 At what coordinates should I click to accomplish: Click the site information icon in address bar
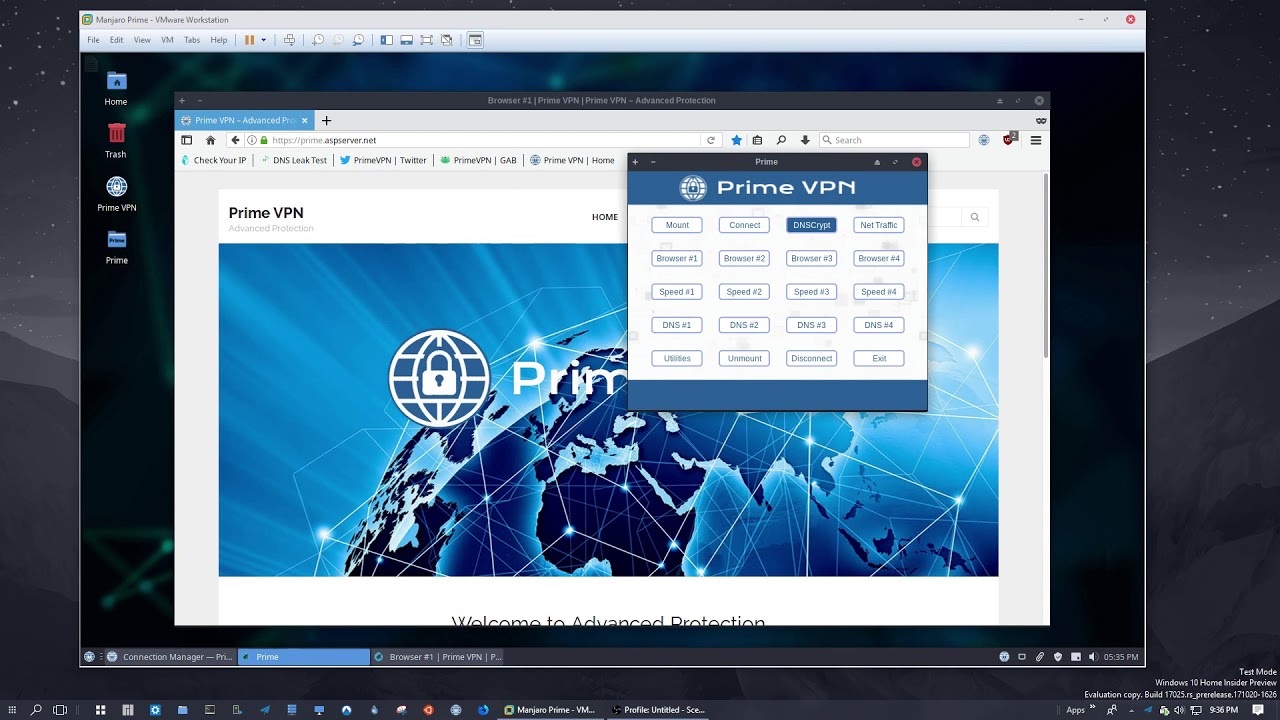(252, 140)
